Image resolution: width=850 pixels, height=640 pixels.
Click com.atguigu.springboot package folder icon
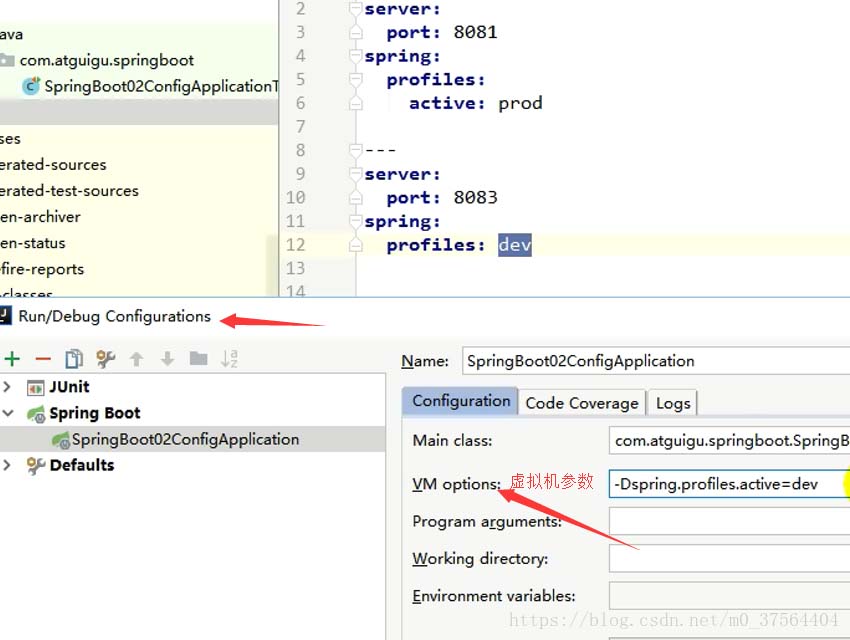[x=7, y=60]
